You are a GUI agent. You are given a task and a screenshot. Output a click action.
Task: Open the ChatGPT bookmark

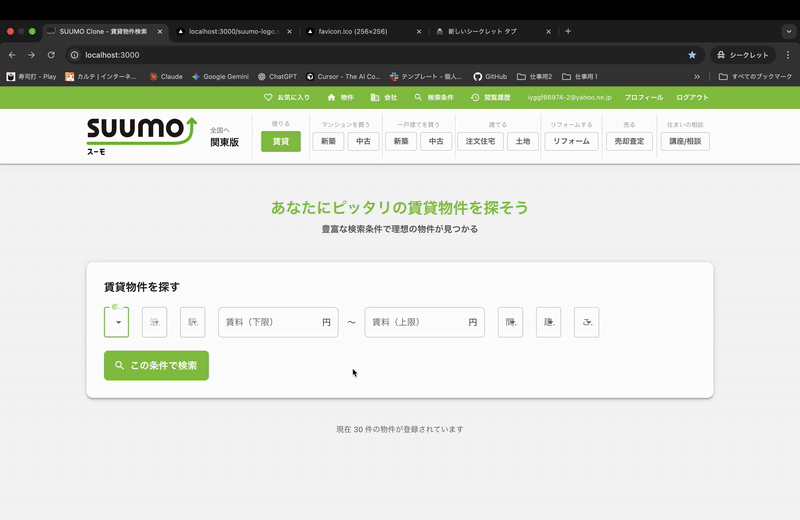(277, 77)
